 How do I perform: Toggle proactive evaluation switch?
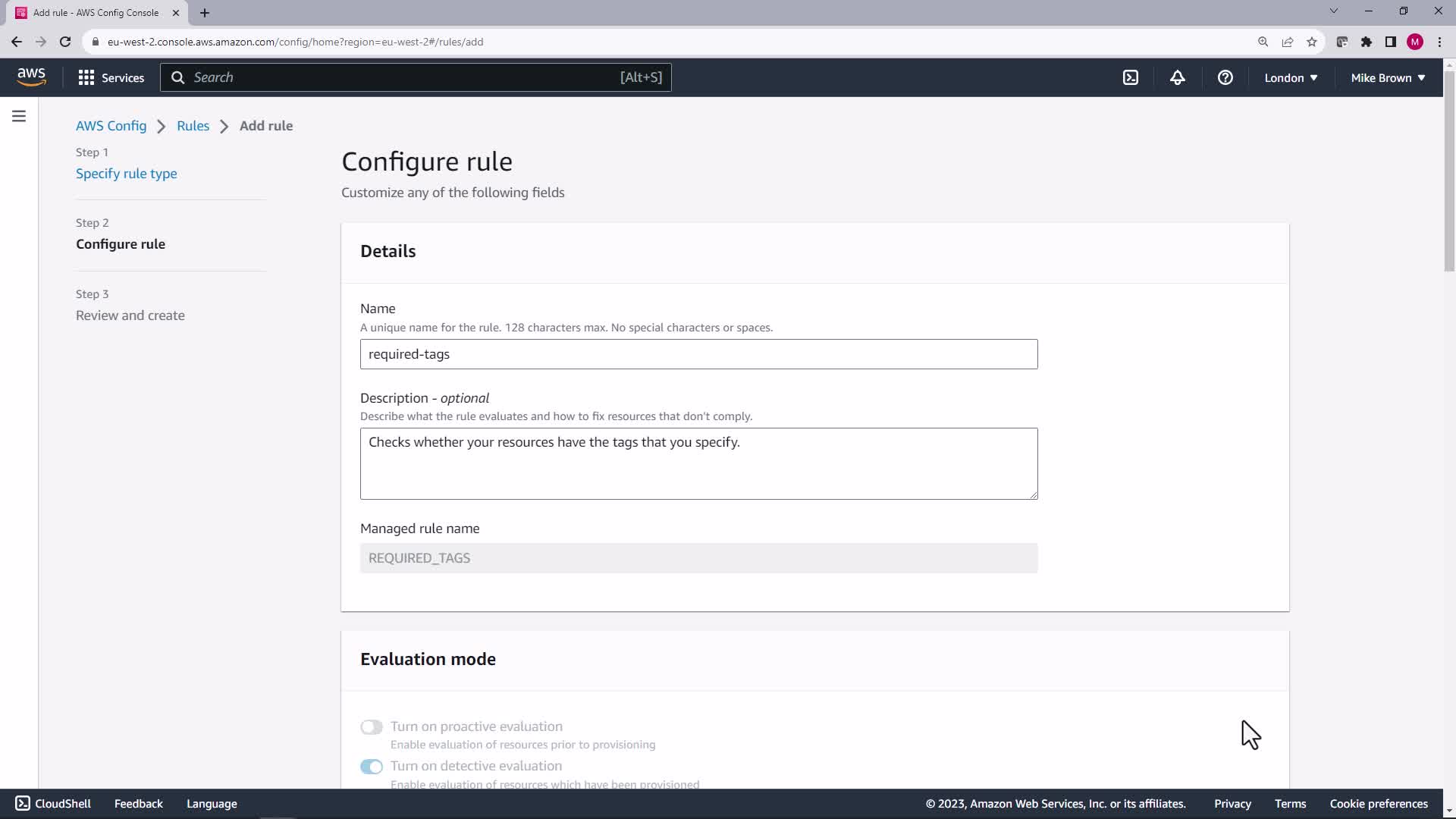click(x=372, y=727)
